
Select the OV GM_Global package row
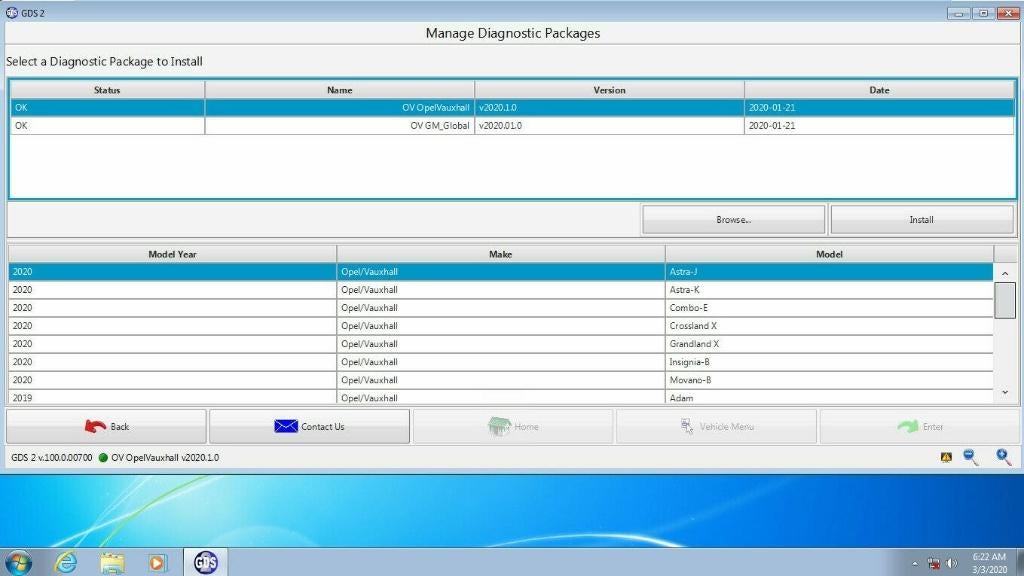tap(512, 125)
